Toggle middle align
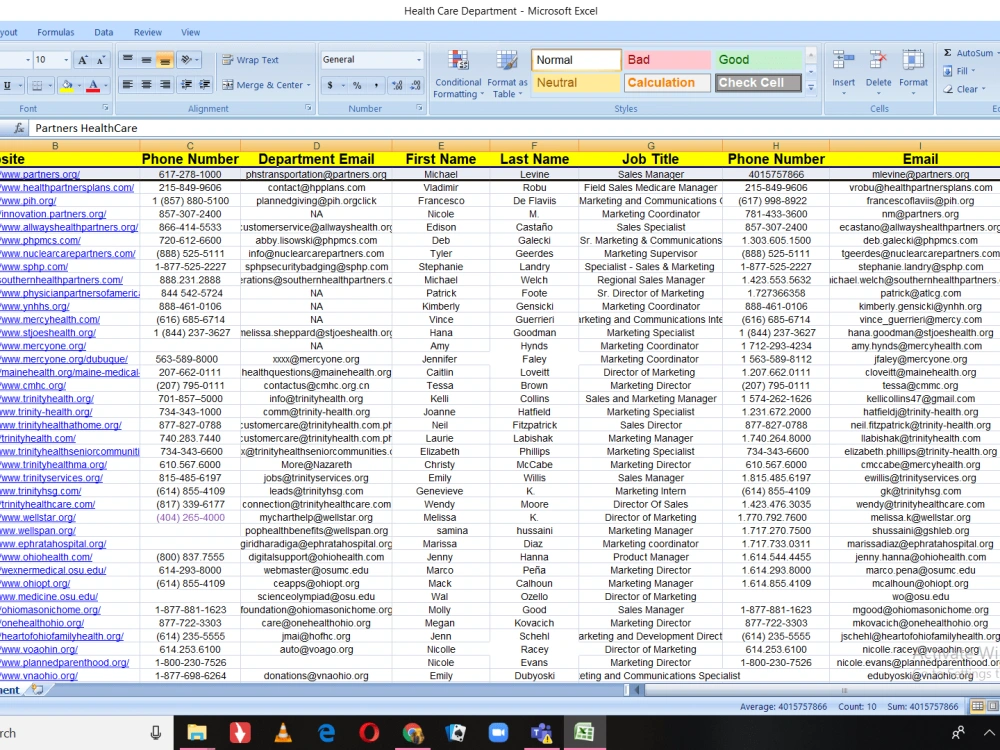 [146, 60]
